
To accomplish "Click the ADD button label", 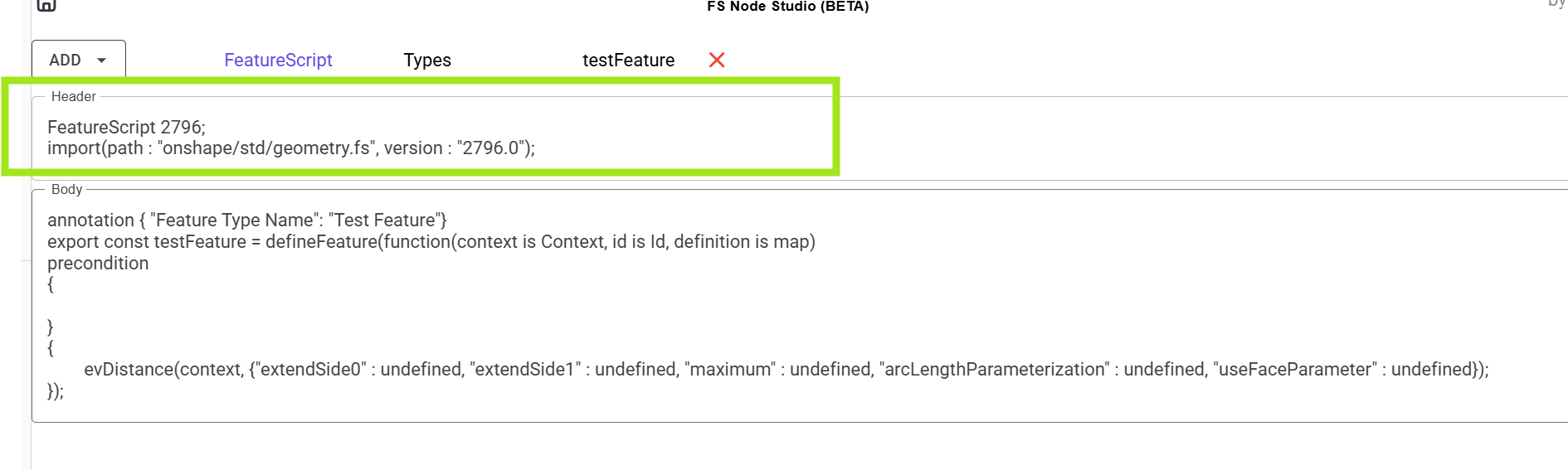I will (x=65, y=60).
